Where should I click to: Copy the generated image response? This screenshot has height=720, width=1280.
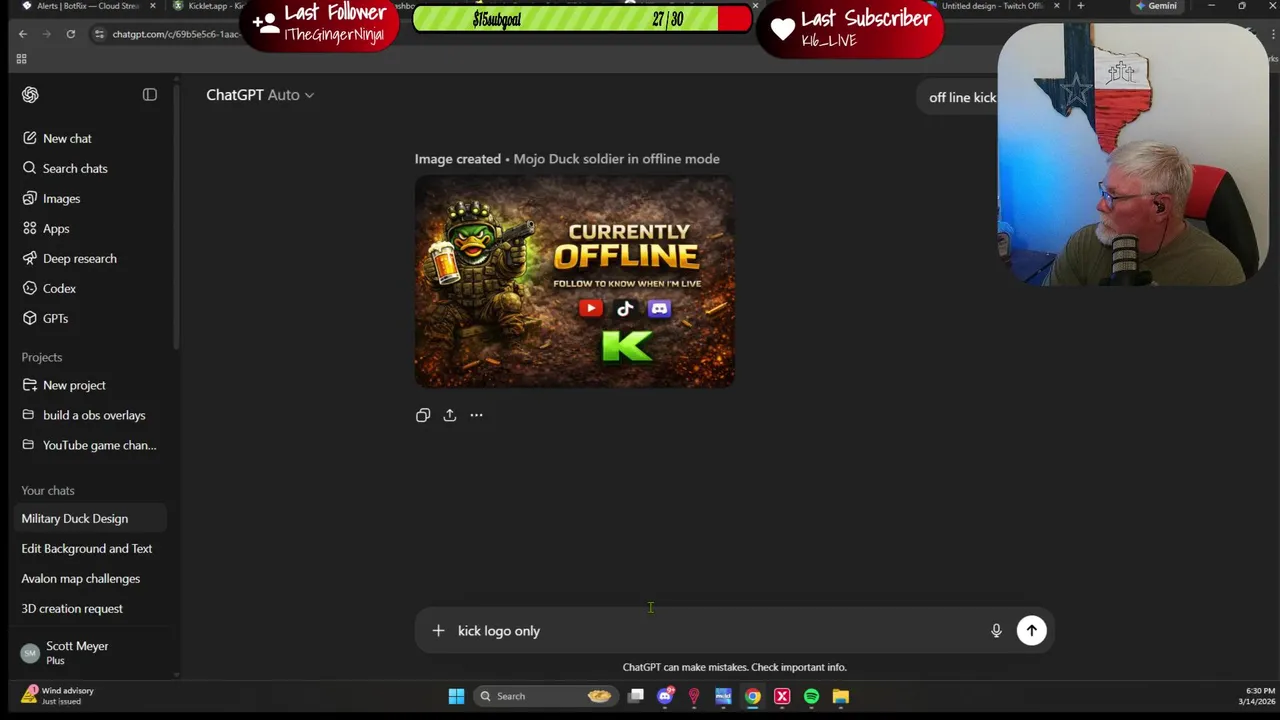(423, 415)
